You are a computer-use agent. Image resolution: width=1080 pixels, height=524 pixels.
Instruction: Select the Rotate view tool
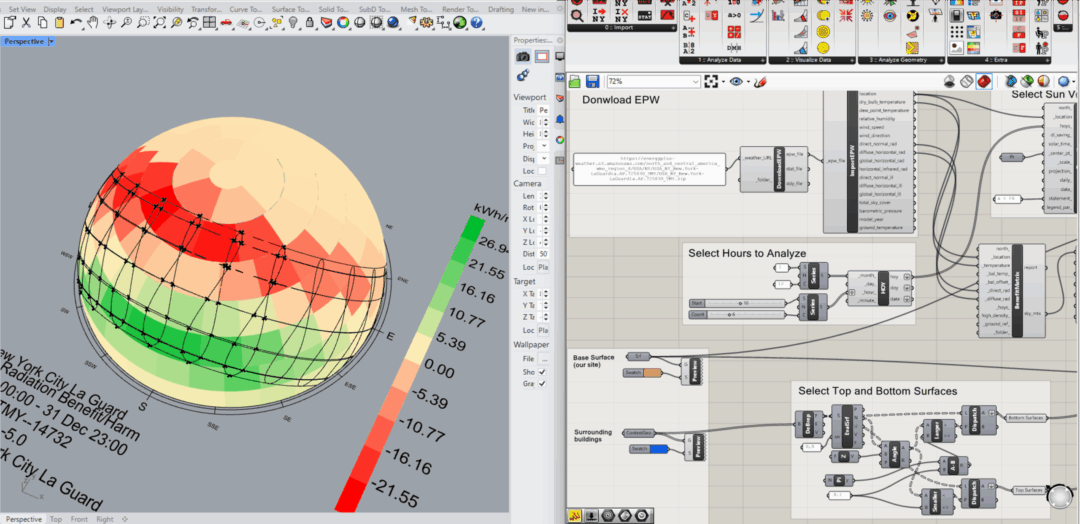(x=110, y=23)
